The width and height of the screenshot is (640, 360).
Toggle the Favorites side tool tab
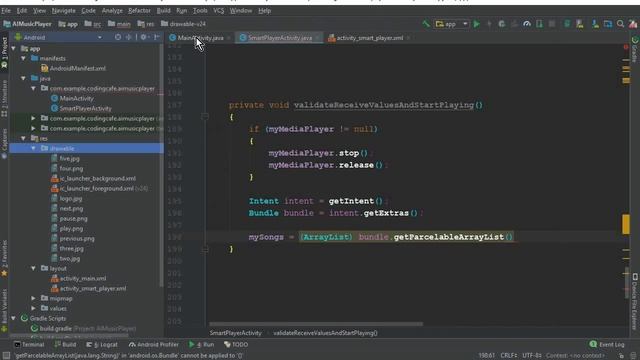(x=4, y=258)
